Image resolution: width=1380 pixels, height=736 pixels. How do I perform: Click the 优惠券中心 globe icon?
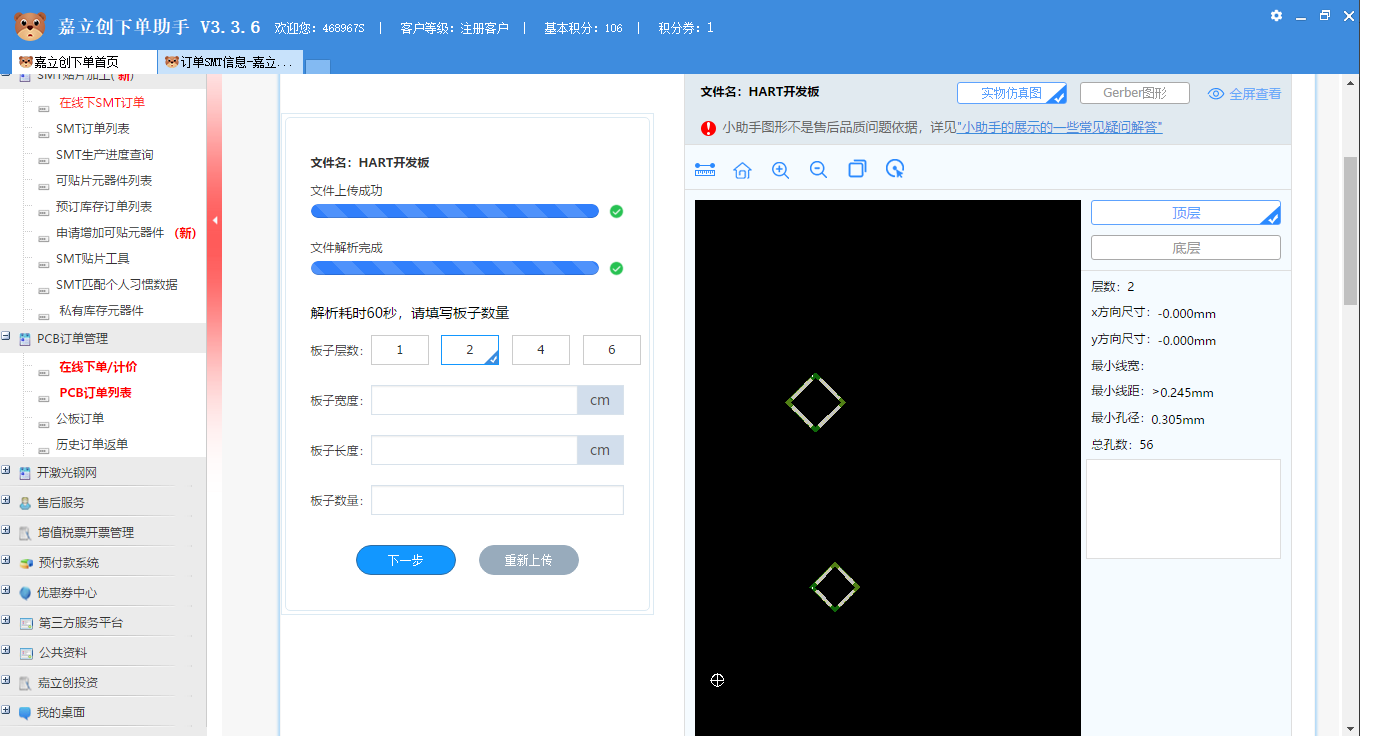click(25, 593)
